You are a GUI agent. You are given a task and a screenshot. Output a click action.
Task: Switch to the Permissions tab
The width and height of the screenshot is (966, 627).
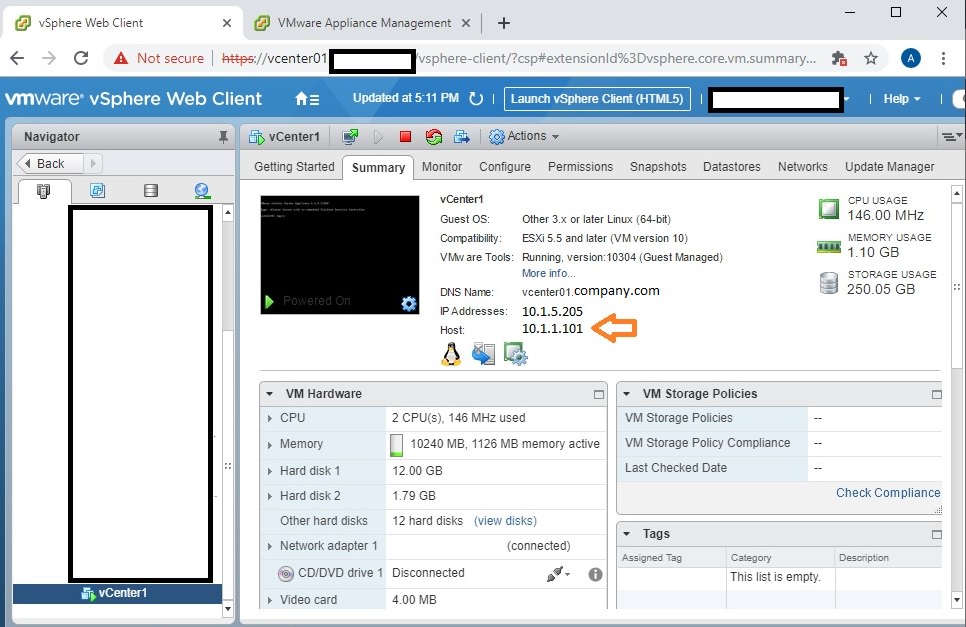coord(580,167)
